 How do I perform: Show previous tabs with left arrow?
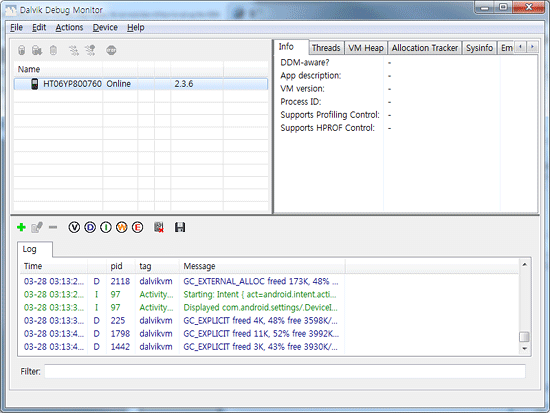(521, 47)
